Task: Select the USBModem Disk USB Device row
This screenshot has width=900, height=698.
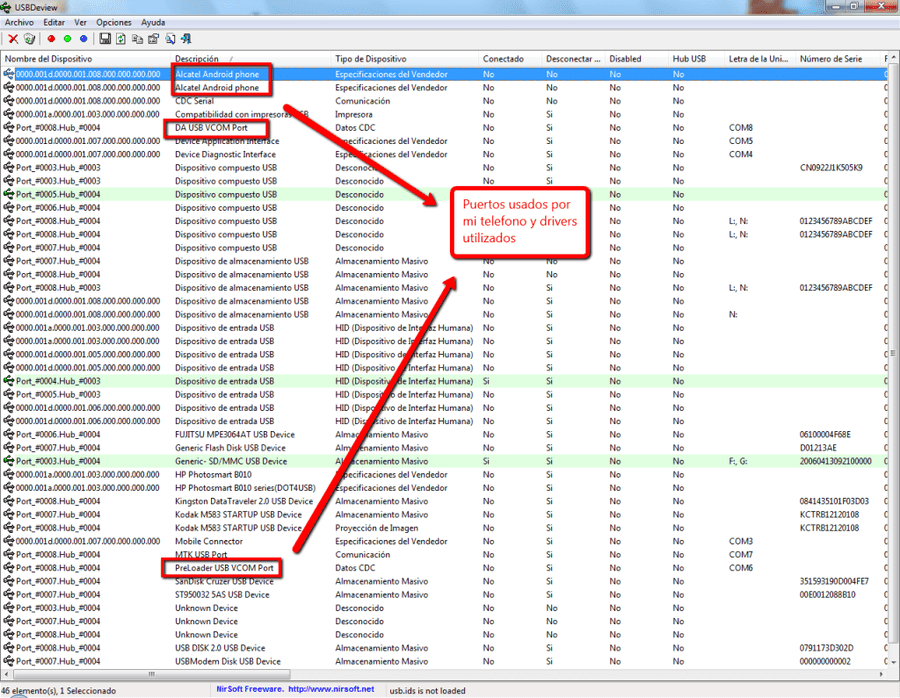Action: 443,661
